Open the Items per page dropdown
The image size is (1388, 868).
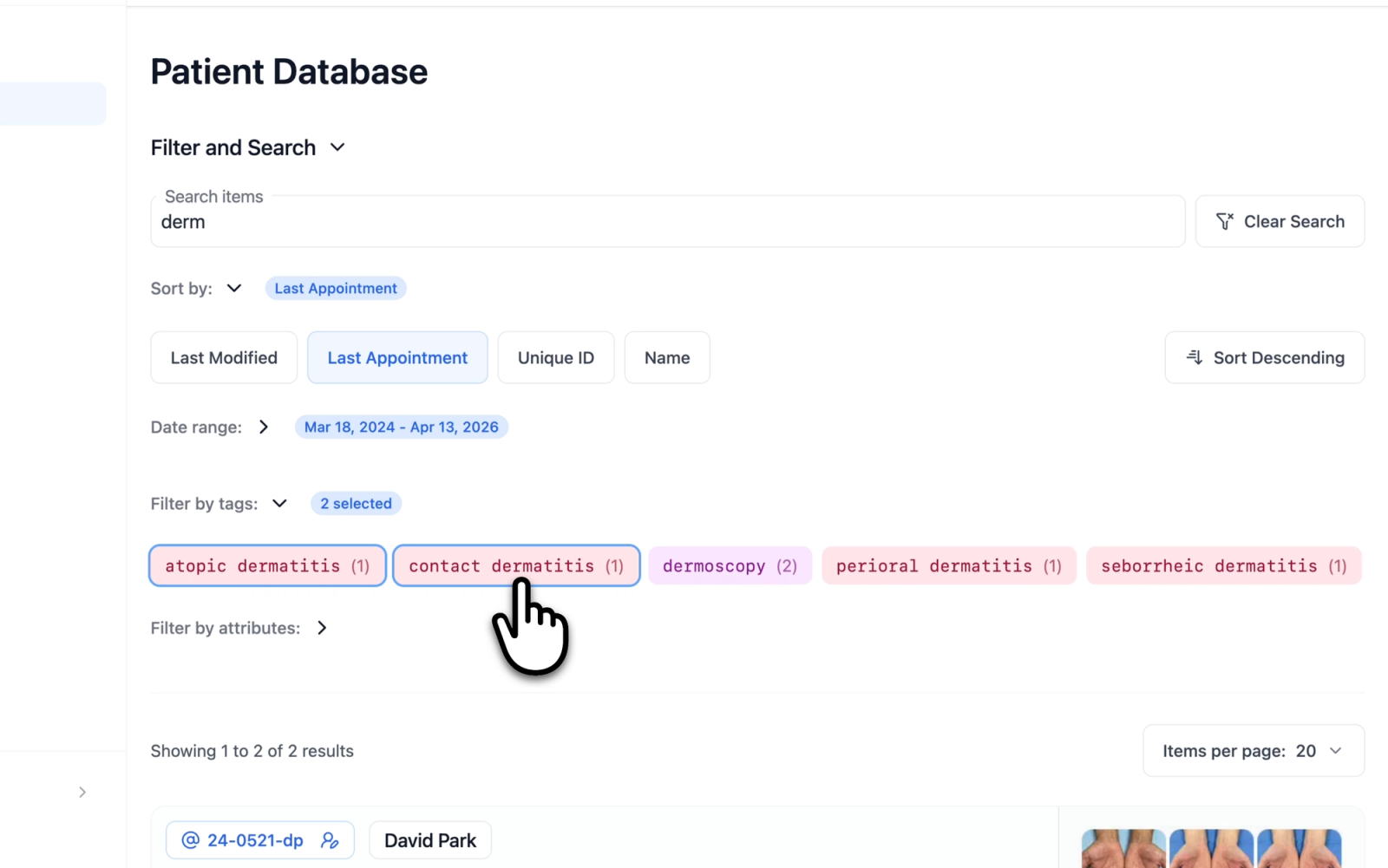tap(1254, 751)
